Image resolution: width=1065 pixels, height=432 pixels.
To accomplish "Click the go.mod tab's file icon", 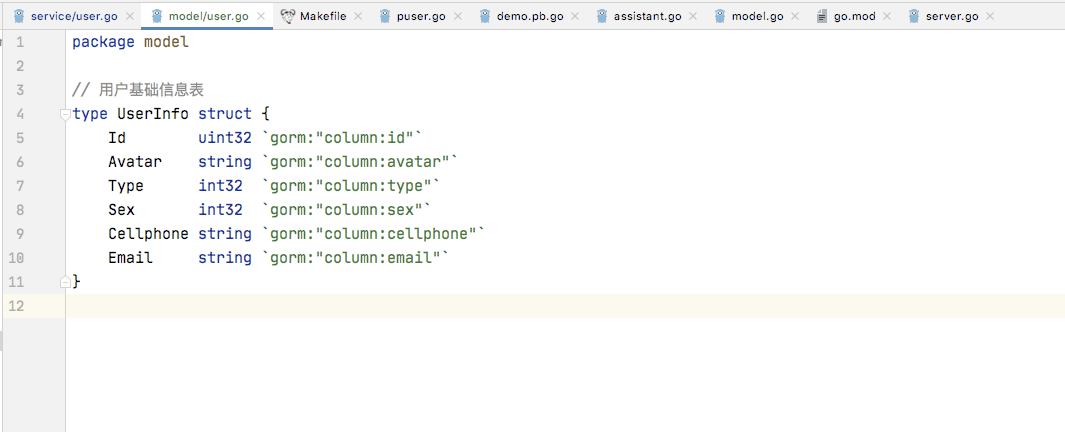I will 822,17.
